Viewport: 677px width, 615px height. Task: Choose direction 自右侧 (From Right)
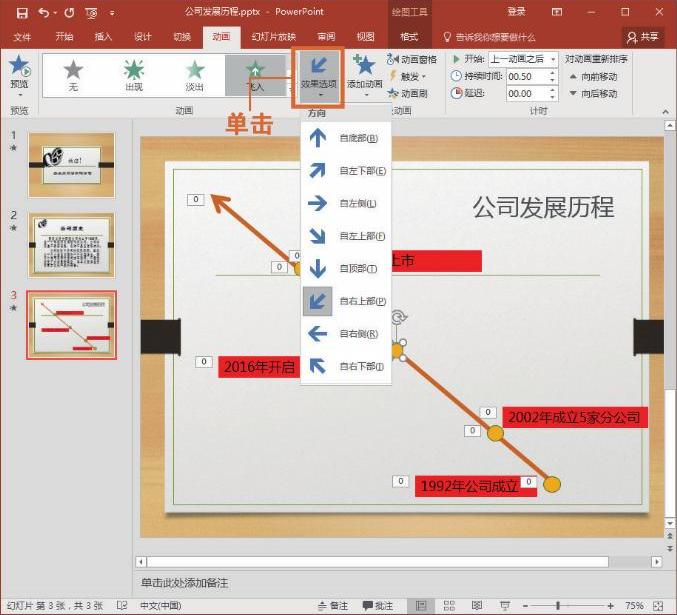coord(346,334)
